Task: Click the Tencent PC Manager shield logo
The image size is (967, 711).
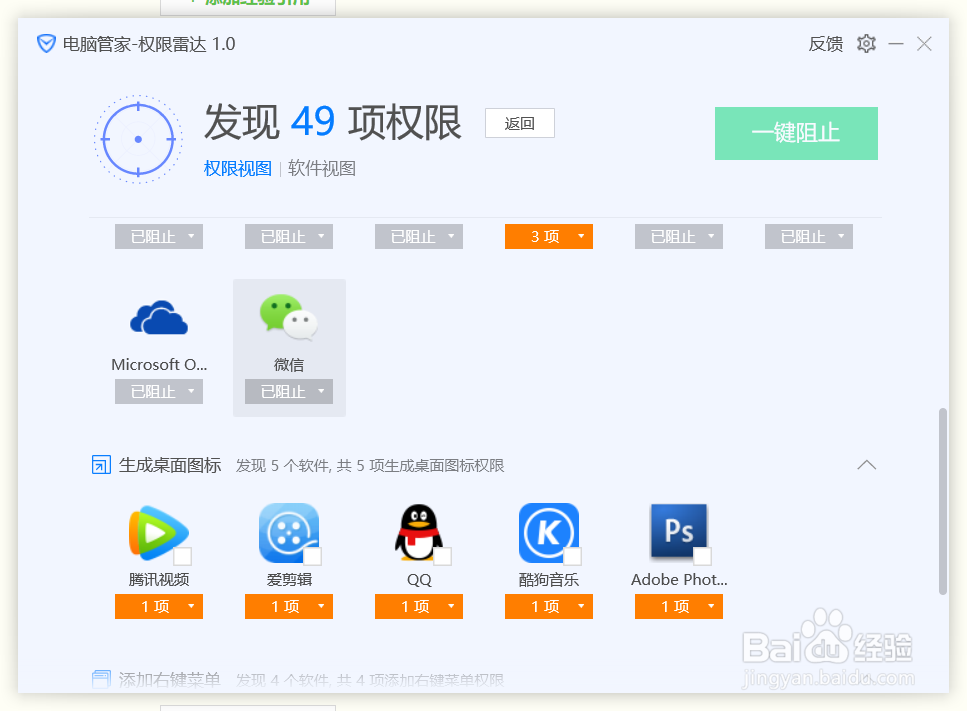Action: point(46,44)
